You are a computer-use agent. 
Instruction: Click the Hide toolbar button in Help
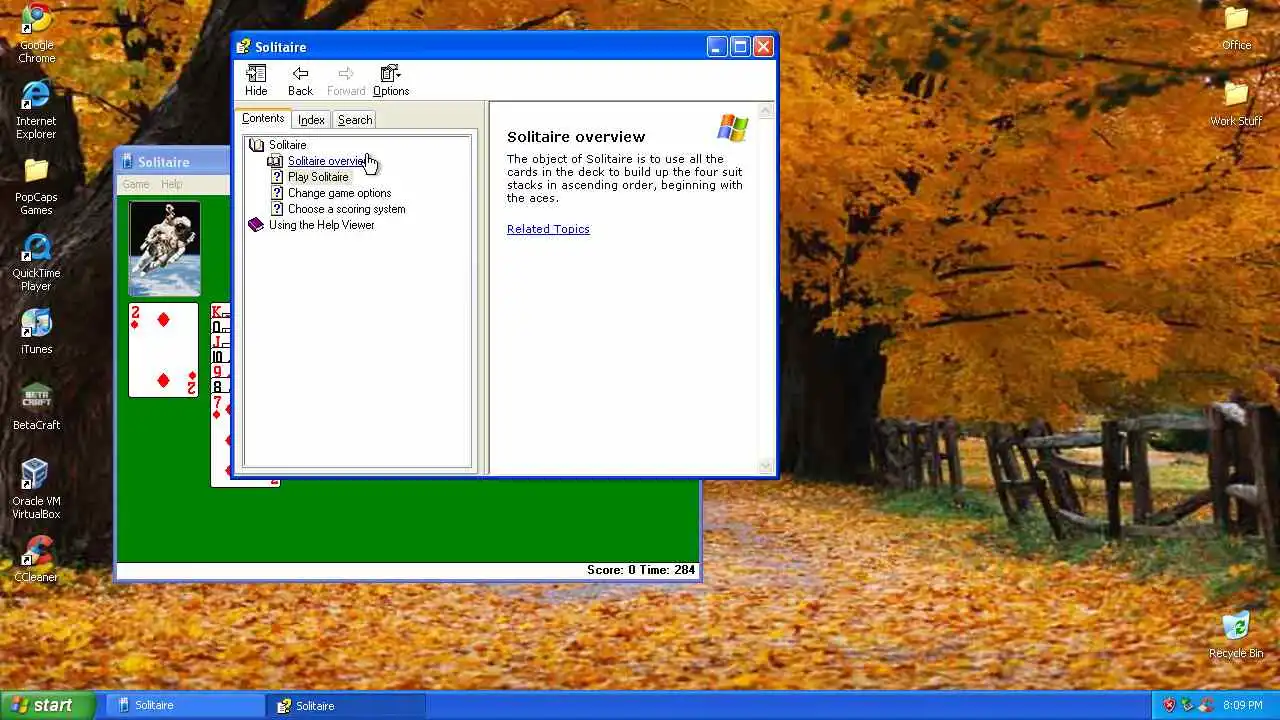point(256,81)
